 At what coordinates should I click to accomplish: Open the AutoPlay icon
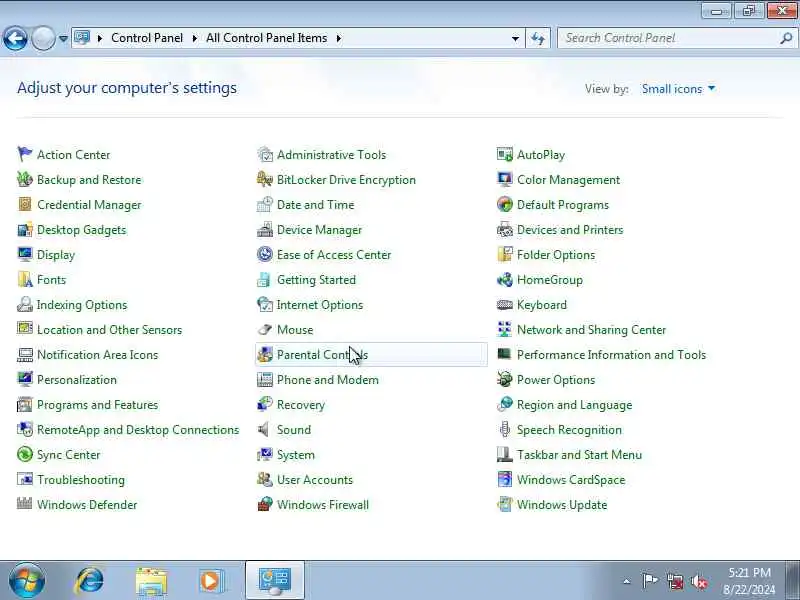pyautogui.click(x=505, y=154)
